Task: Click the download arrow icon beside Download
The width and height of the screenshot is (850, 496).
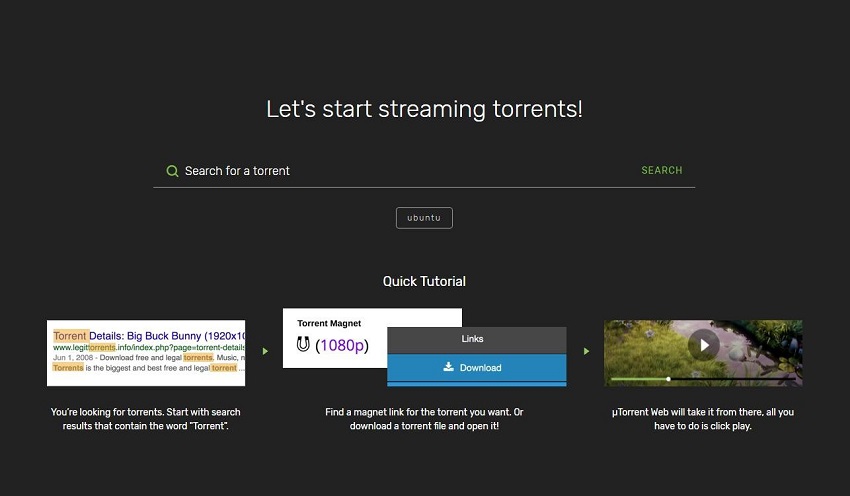Action: (x=448, y=367)
